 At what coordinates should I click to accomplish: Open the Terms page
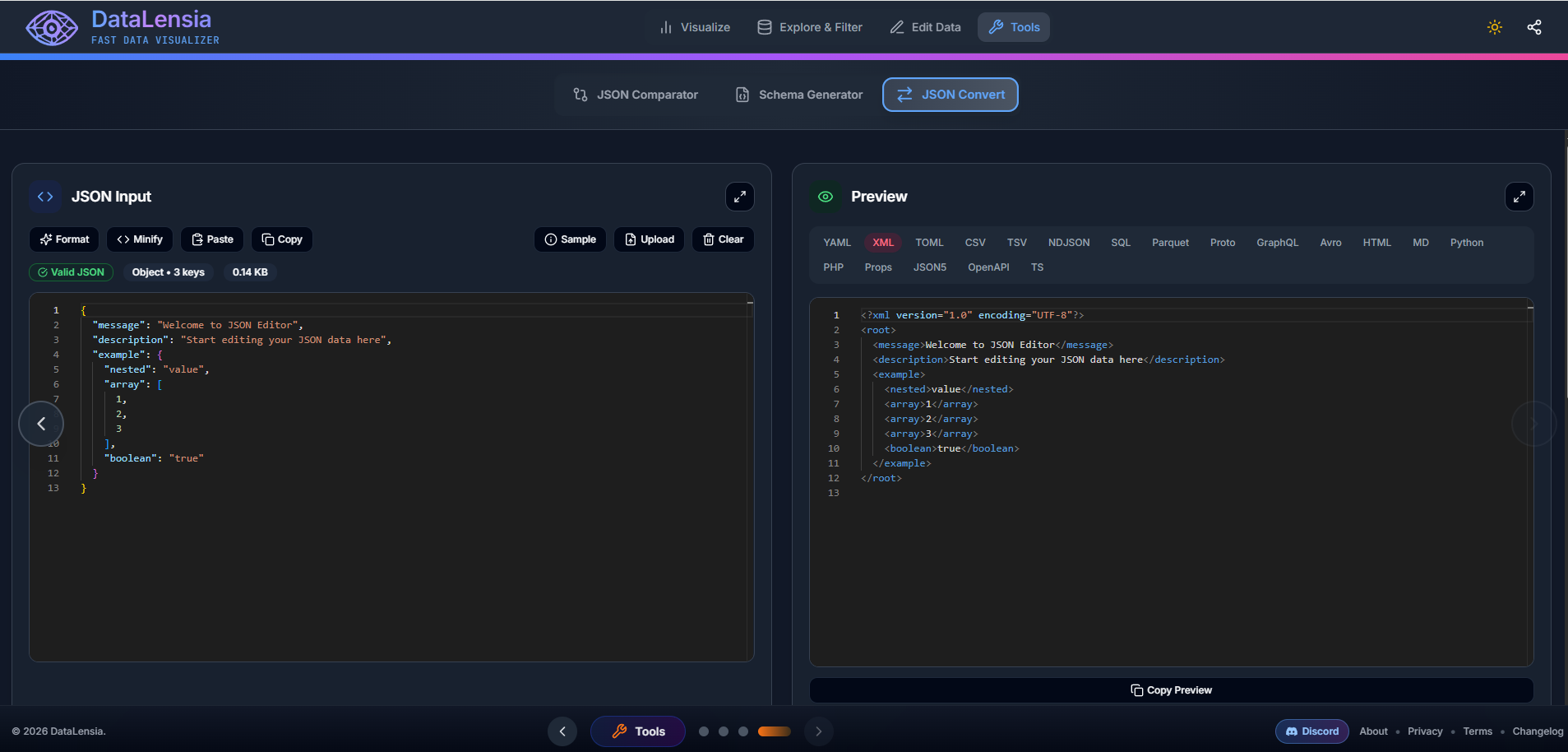[x=1478, y=731]
